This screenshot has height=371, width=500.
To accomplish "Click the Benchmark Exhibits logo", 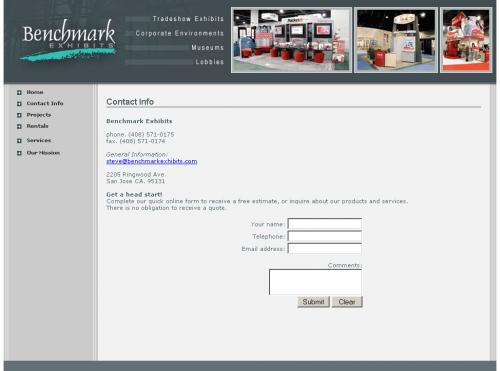I will click(x=68, y=40).
